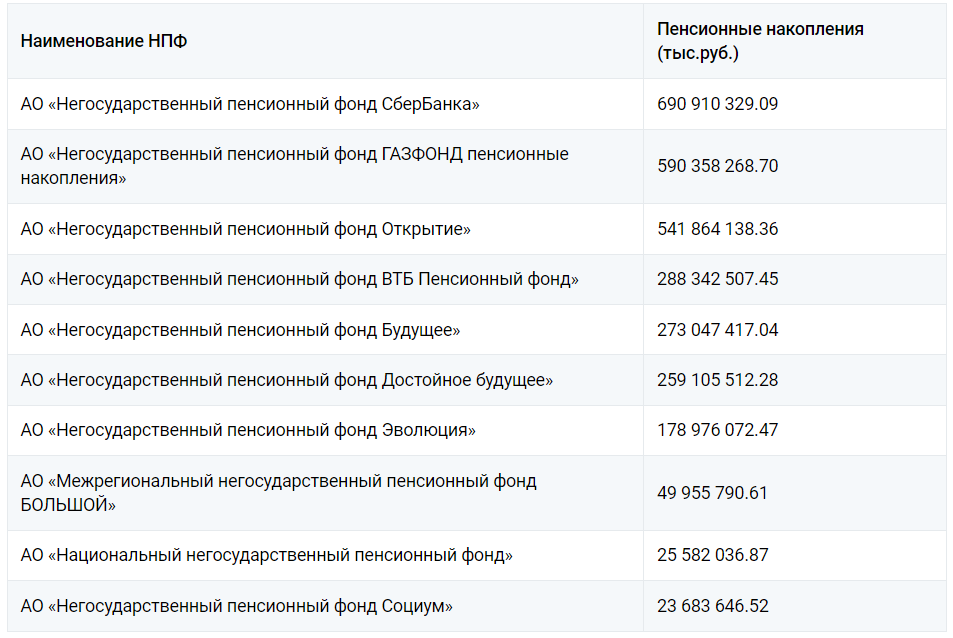
Task: Click the value 49 955 790.61
Action: click(712, 493)
